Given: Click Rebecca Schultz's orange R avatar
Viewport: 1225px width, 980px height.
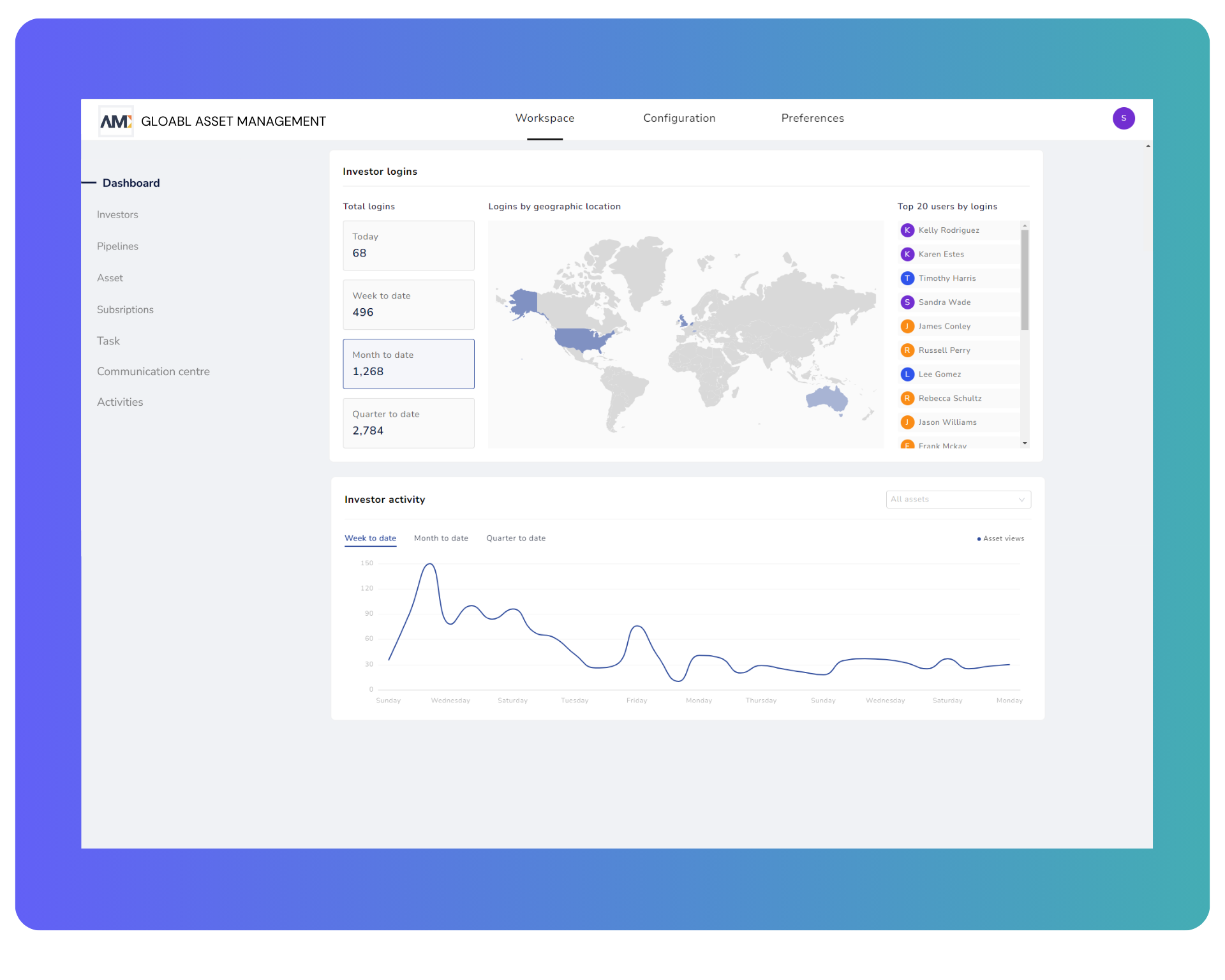Looking at the screenshot, I should [907, 398].
